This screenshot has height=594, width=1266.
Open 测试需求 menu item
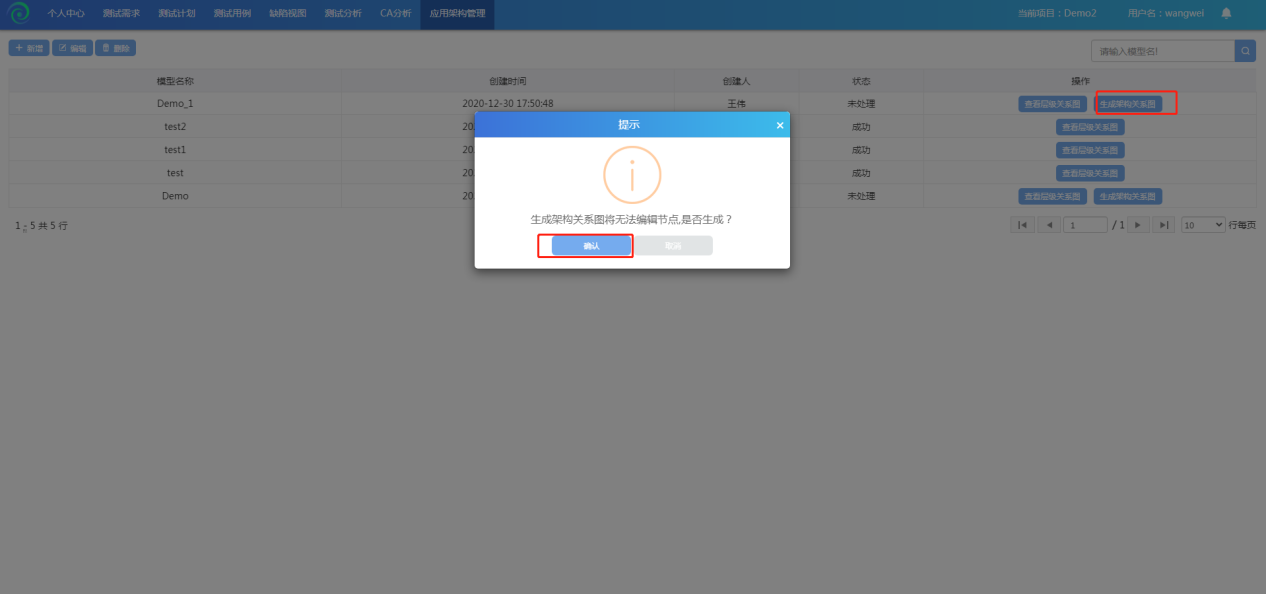121,14
